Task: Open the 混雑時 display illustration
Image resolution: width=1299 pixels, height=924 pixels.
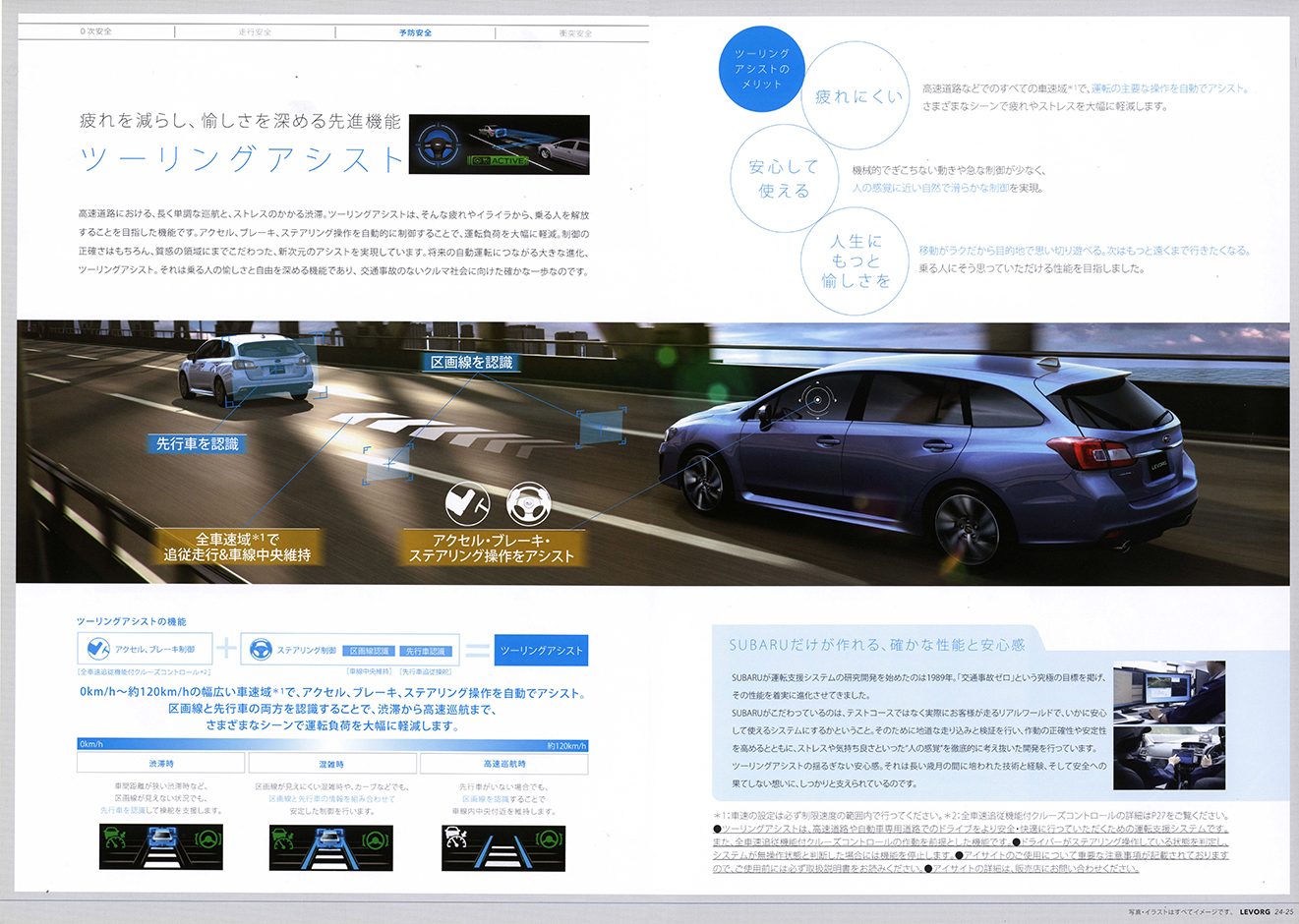Action: point(331,847)
